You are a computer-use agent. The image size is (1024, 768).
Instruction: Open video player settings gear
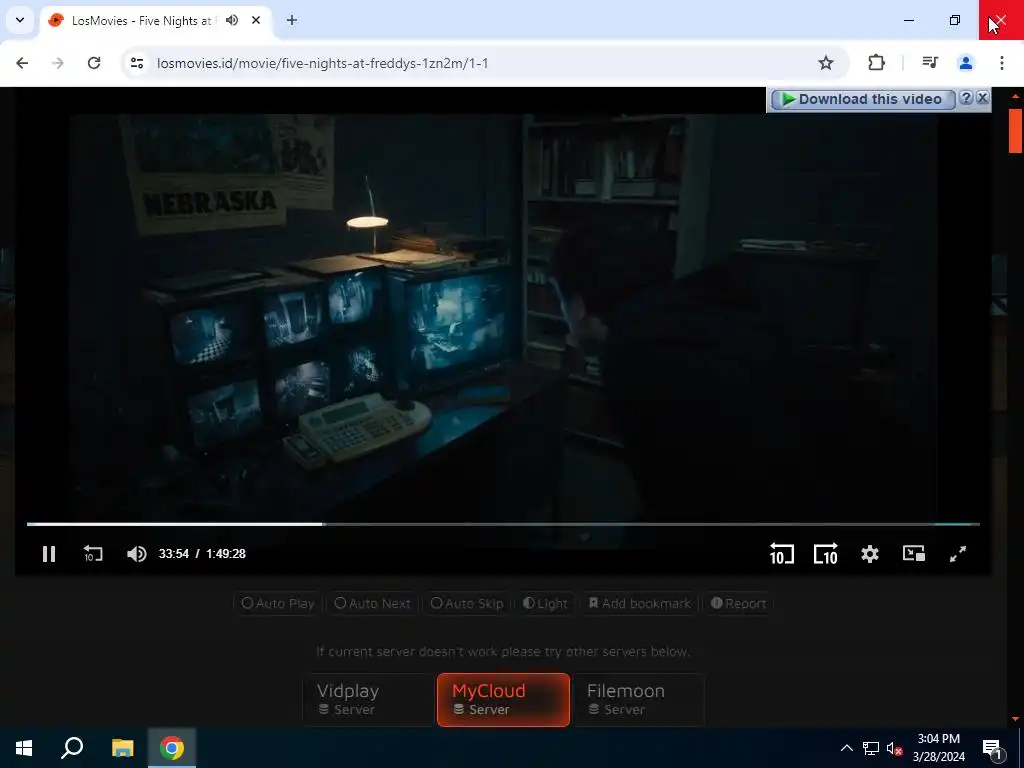coord(869,554)
